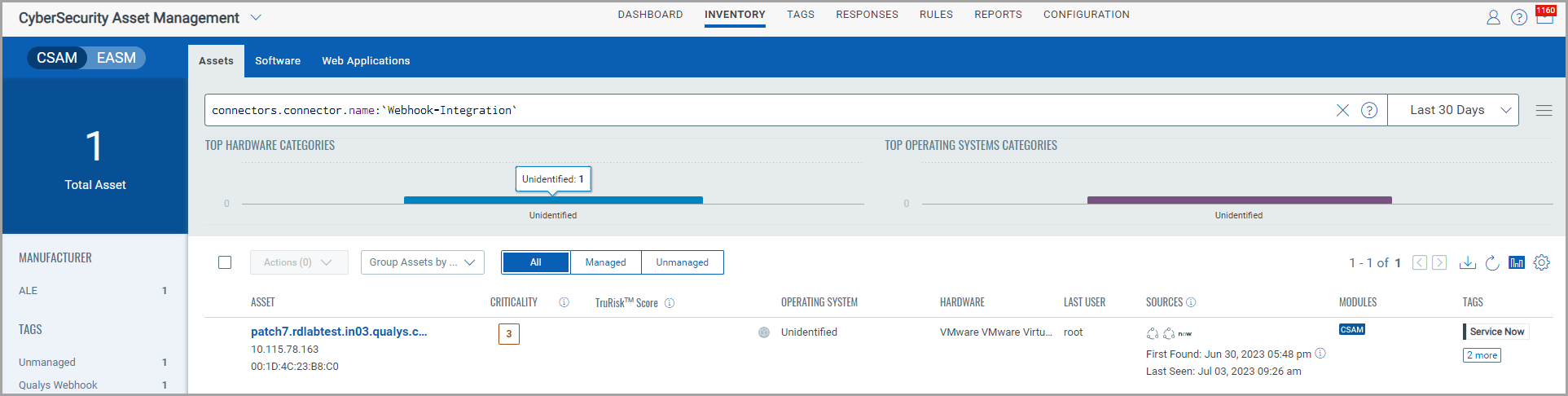Click the 2 more tags link

click(1481, 355)
